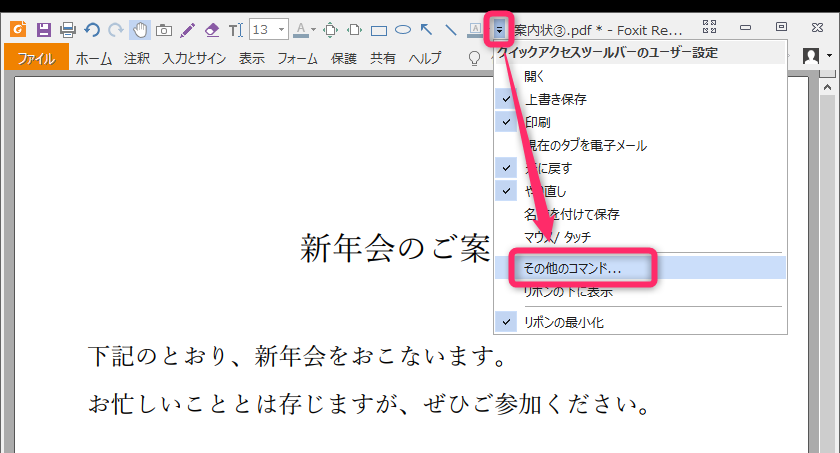Select the Rectangle shape tool
The image size is (840, 453).
coord(380,30)
